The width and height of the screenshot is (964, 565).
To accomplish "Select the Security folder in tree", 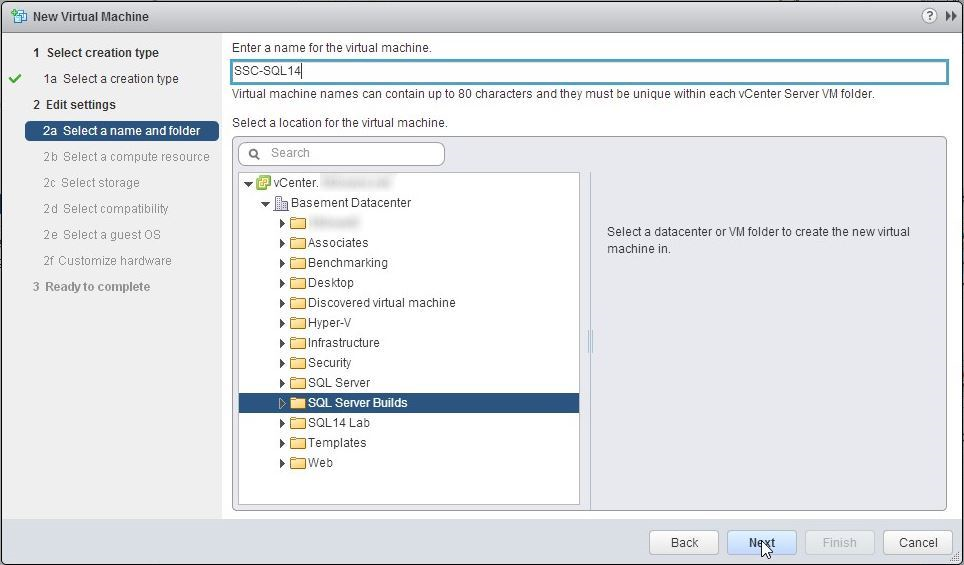I will coord(329,363).
